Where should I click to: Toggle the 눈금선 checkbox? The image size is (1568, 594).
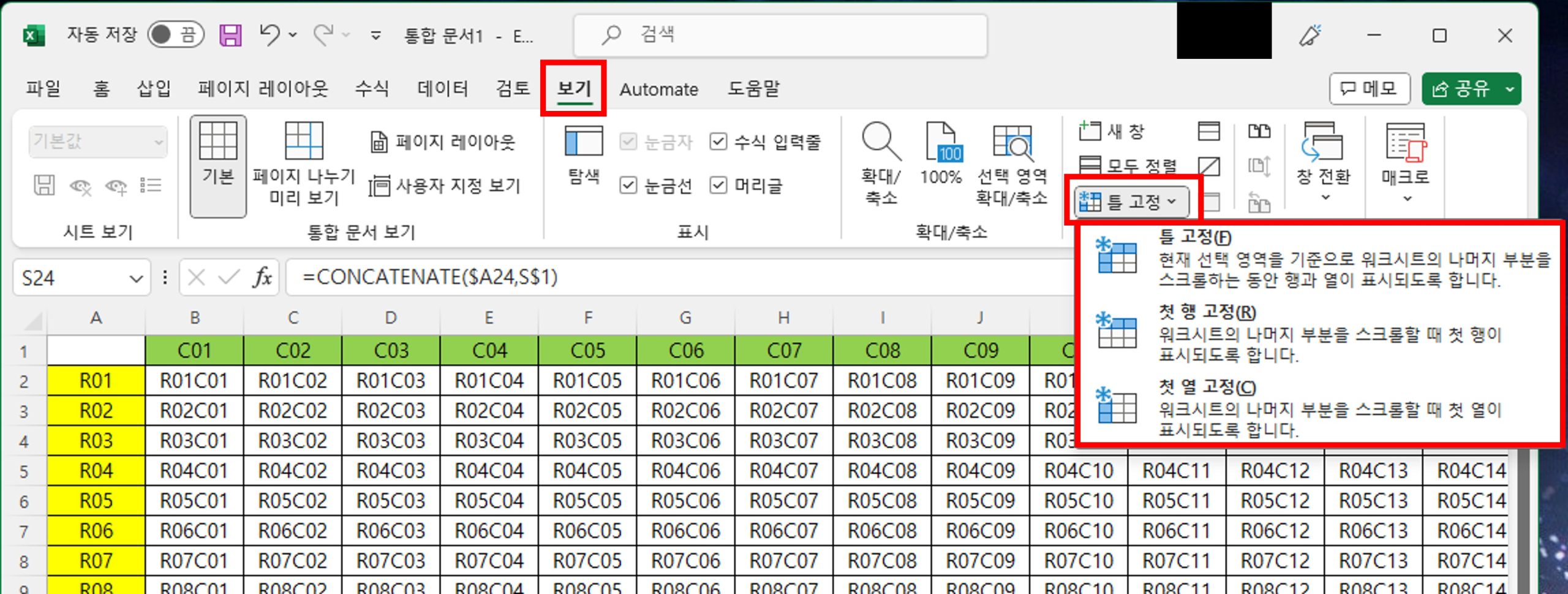[x=628, y=185]
